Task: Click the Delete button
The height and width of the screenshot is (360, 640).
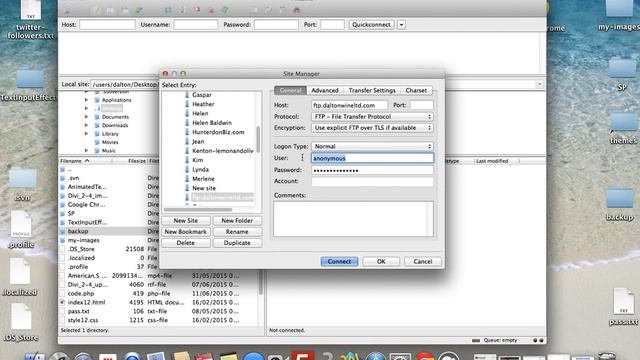Action: (186, 242)
